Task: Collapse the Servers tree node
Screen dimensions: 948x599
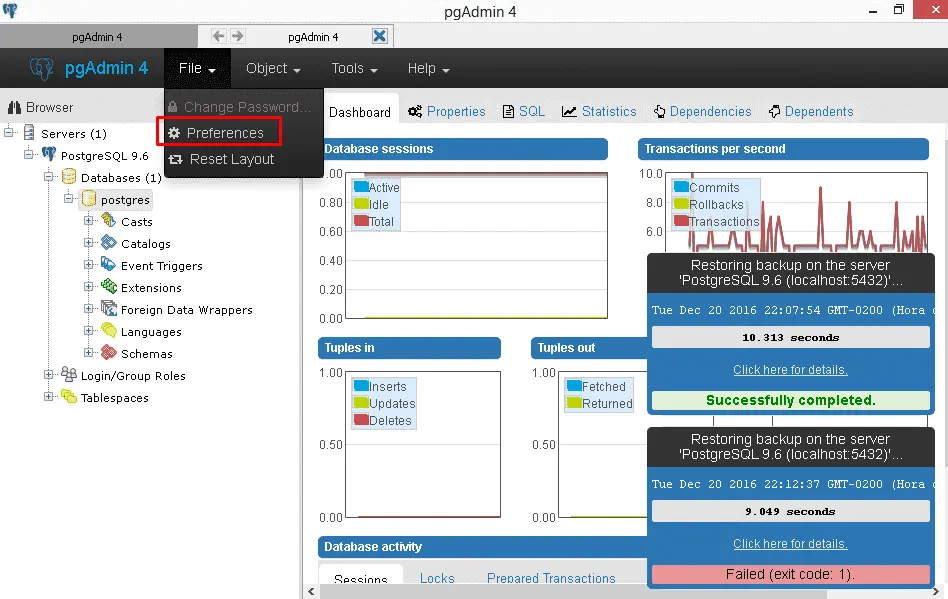Action: tap(9, 132)
